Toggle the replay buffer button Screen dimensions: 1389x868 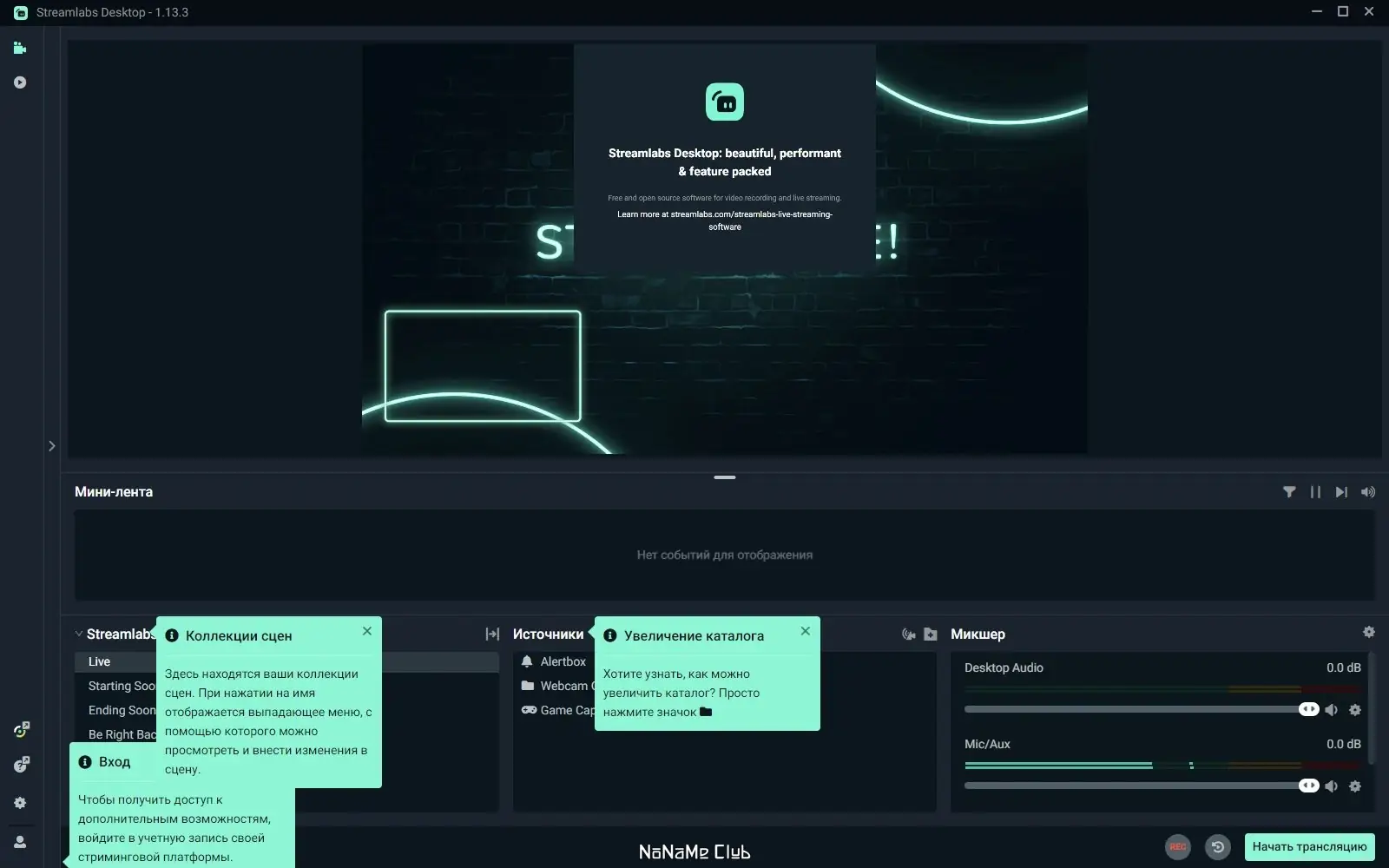pos(1218,846)
